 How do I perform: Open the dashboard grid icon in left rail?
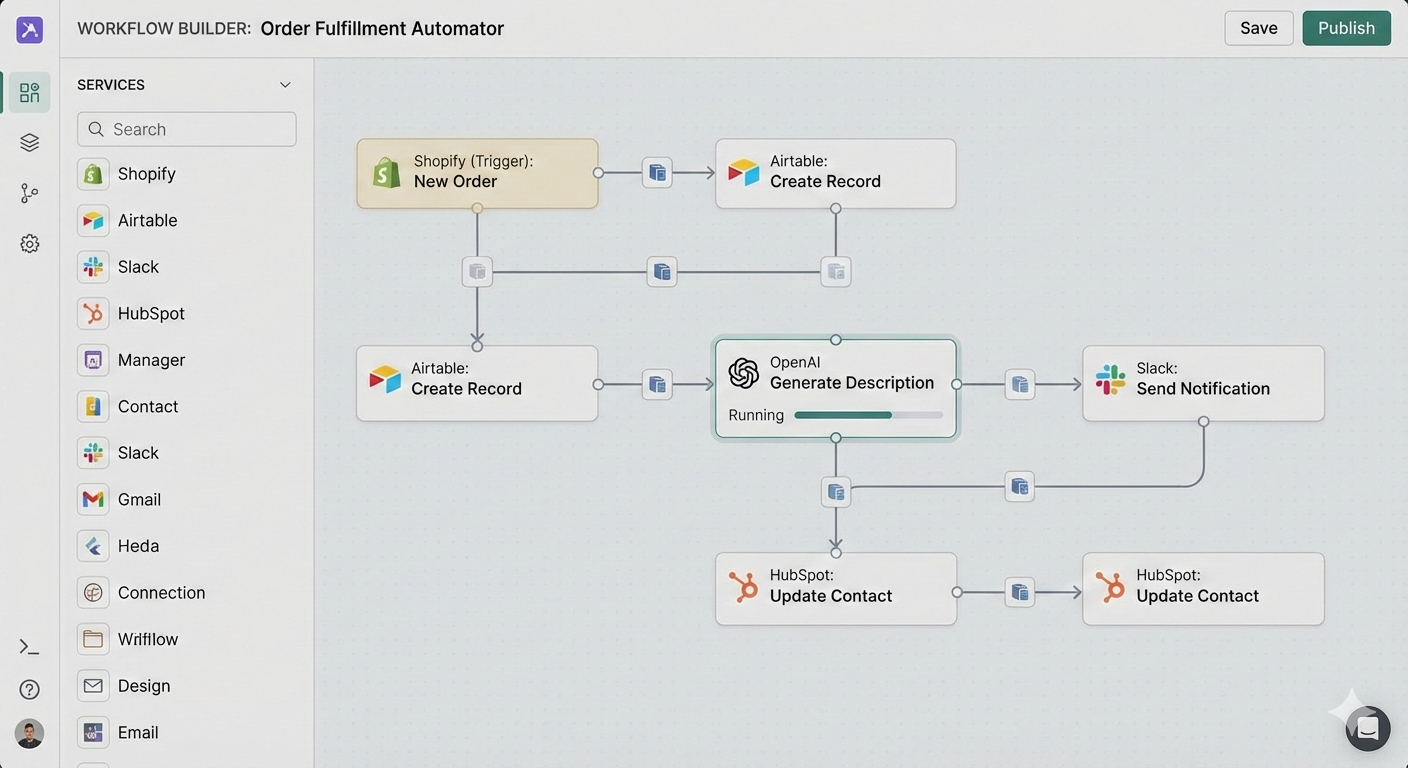point(29,93)
